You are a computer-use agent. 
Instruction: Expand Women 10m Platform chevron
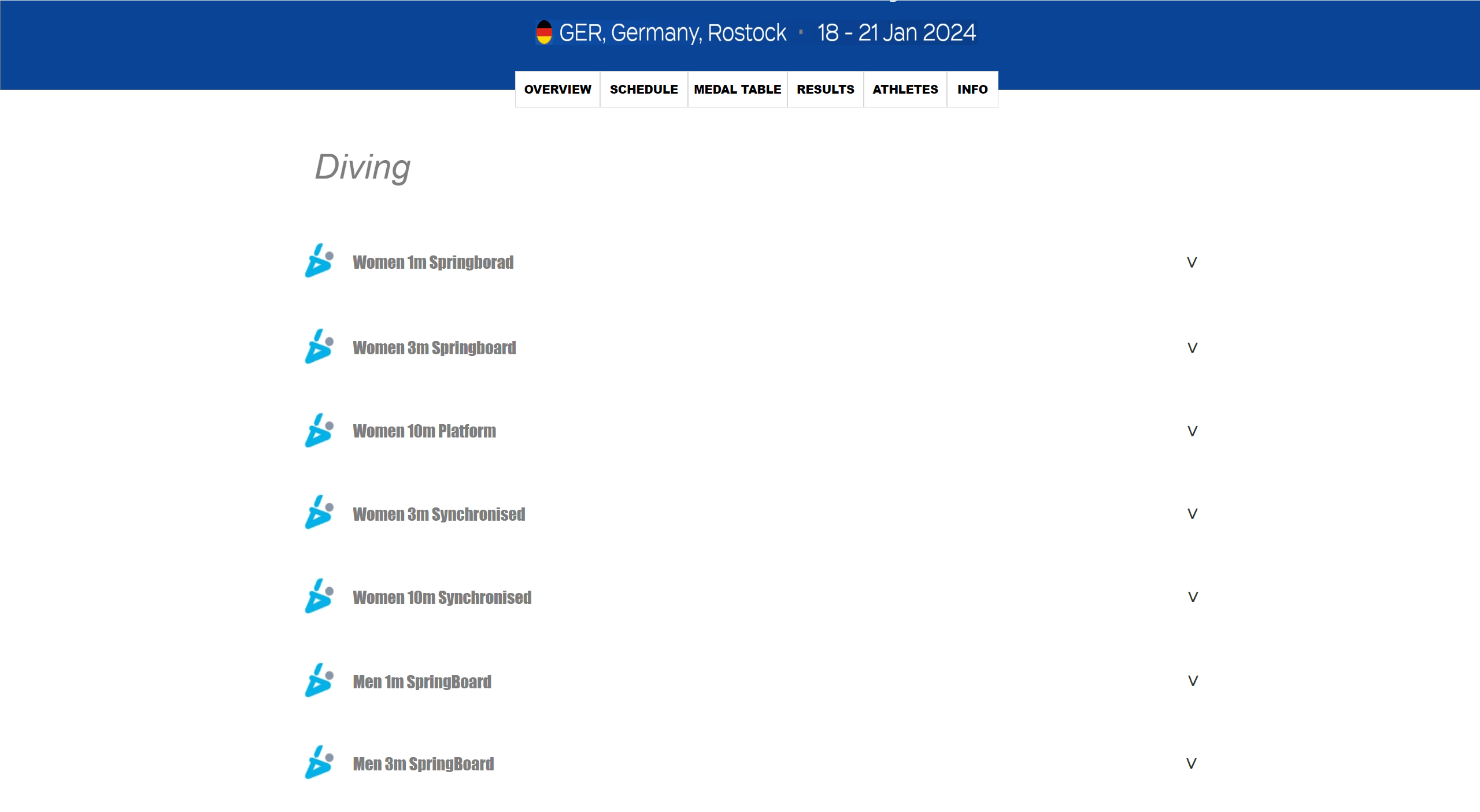[x=1192, y=431]
